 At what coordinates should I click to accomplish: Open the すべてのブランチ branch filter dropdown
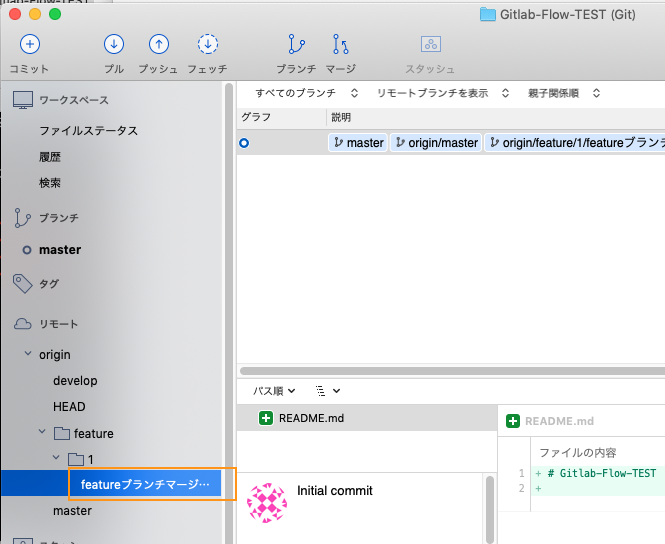click(x=306, y=93)
